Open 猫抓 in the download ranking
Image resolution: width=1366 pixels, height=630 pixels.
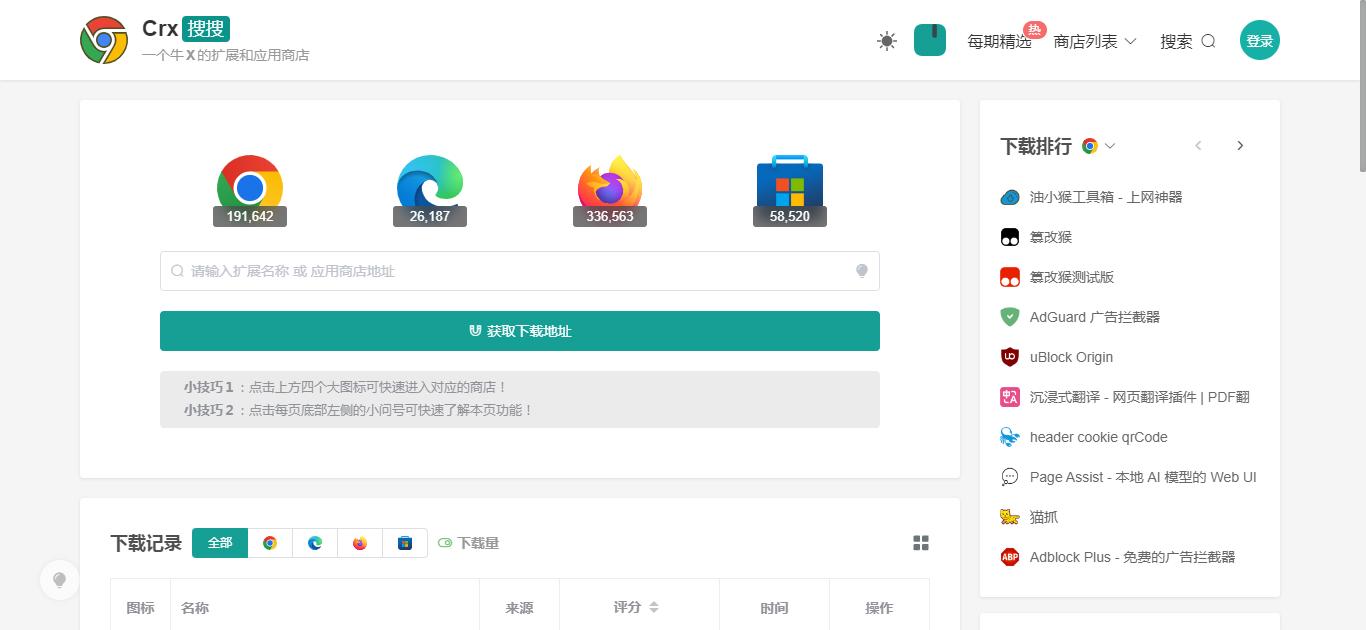click(x=1044, y=517)
